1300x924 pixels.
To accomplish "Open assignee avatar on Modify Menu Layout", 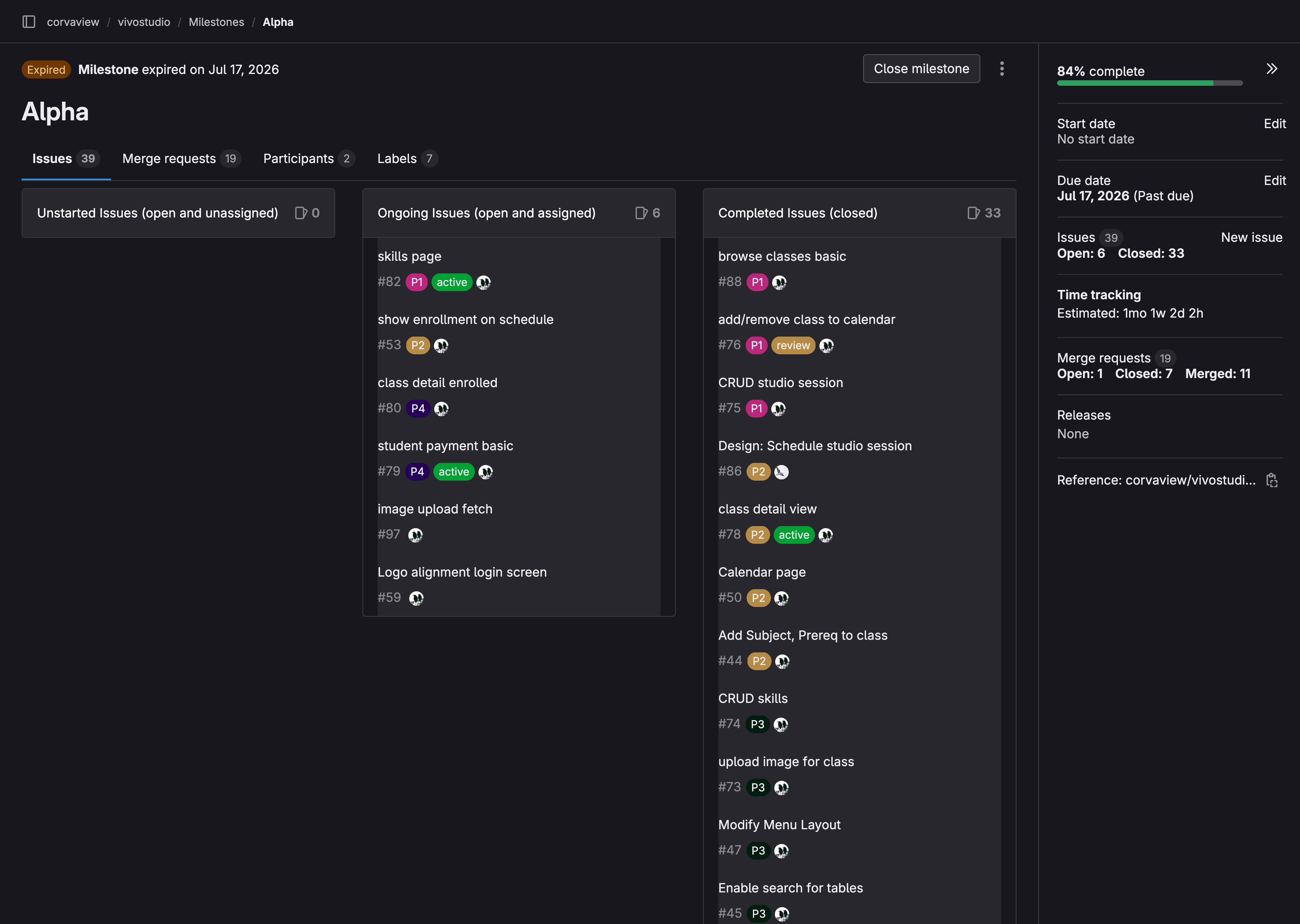I will tap(781, 851).
